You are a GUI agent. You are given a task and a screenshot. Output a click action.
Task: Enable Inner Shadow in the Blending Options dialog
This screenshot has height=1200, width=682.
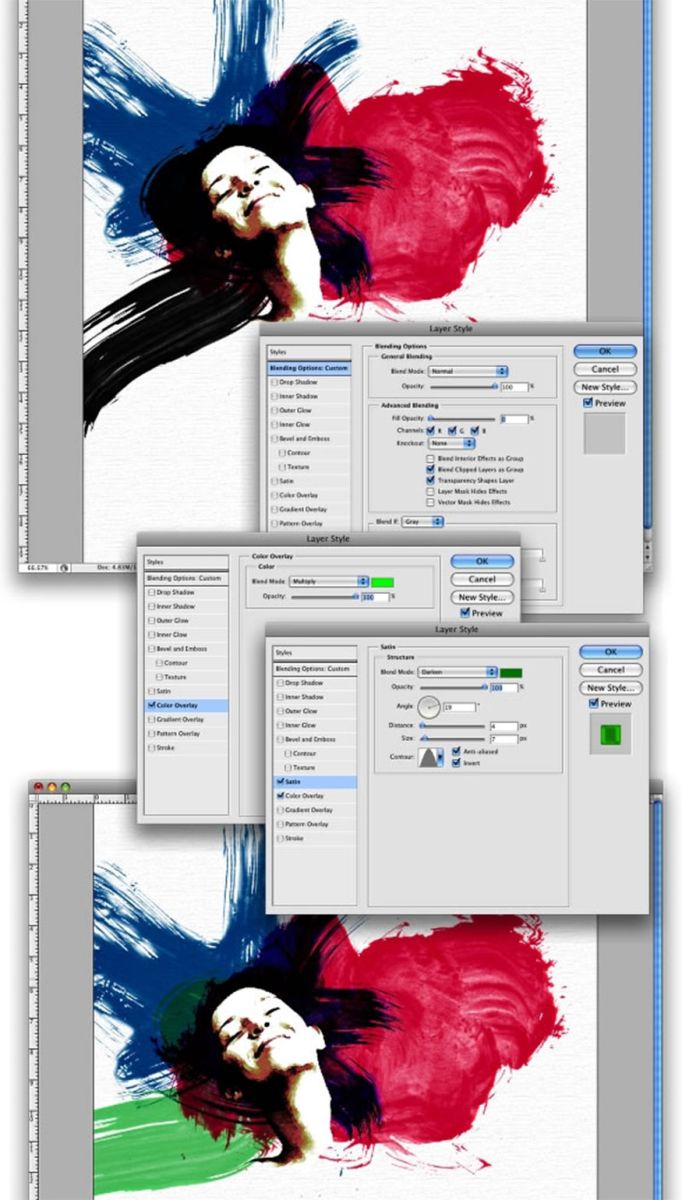pyautogui.click(x=273, y=396)
